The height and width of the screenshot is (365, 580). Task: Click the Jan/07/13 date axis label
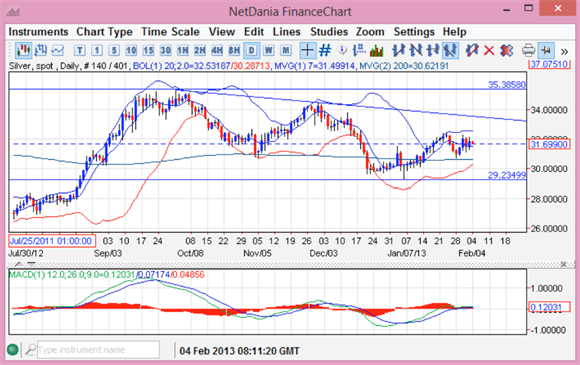tap(407, 253)
